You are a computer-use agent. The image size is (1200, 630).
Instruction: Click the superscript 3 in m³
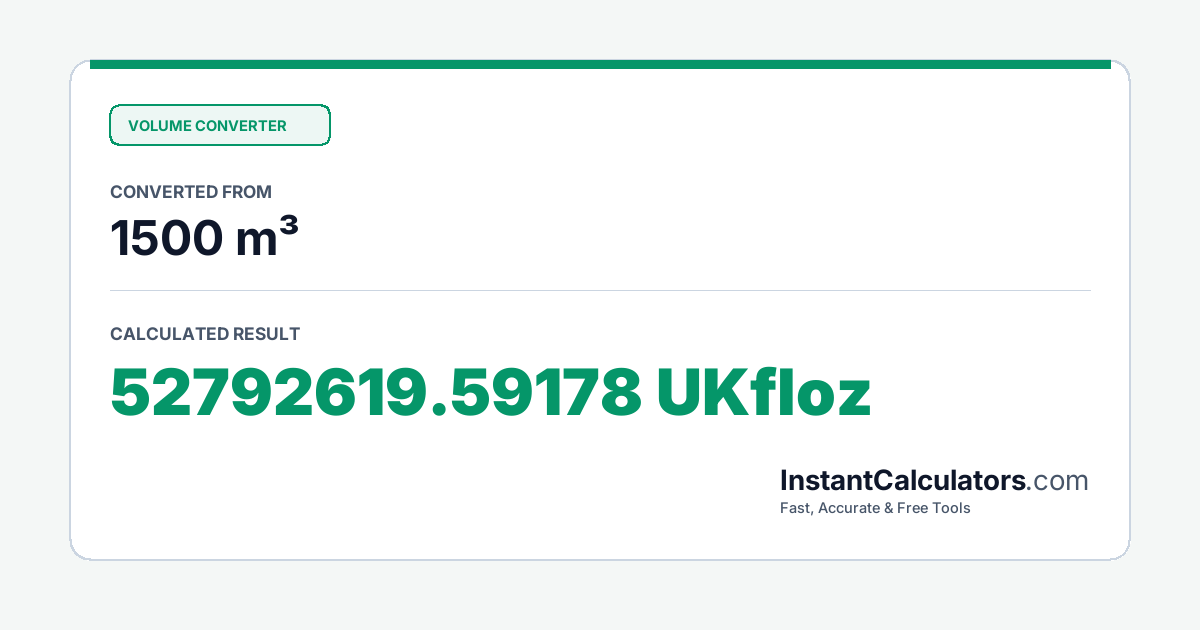[289, 229]
